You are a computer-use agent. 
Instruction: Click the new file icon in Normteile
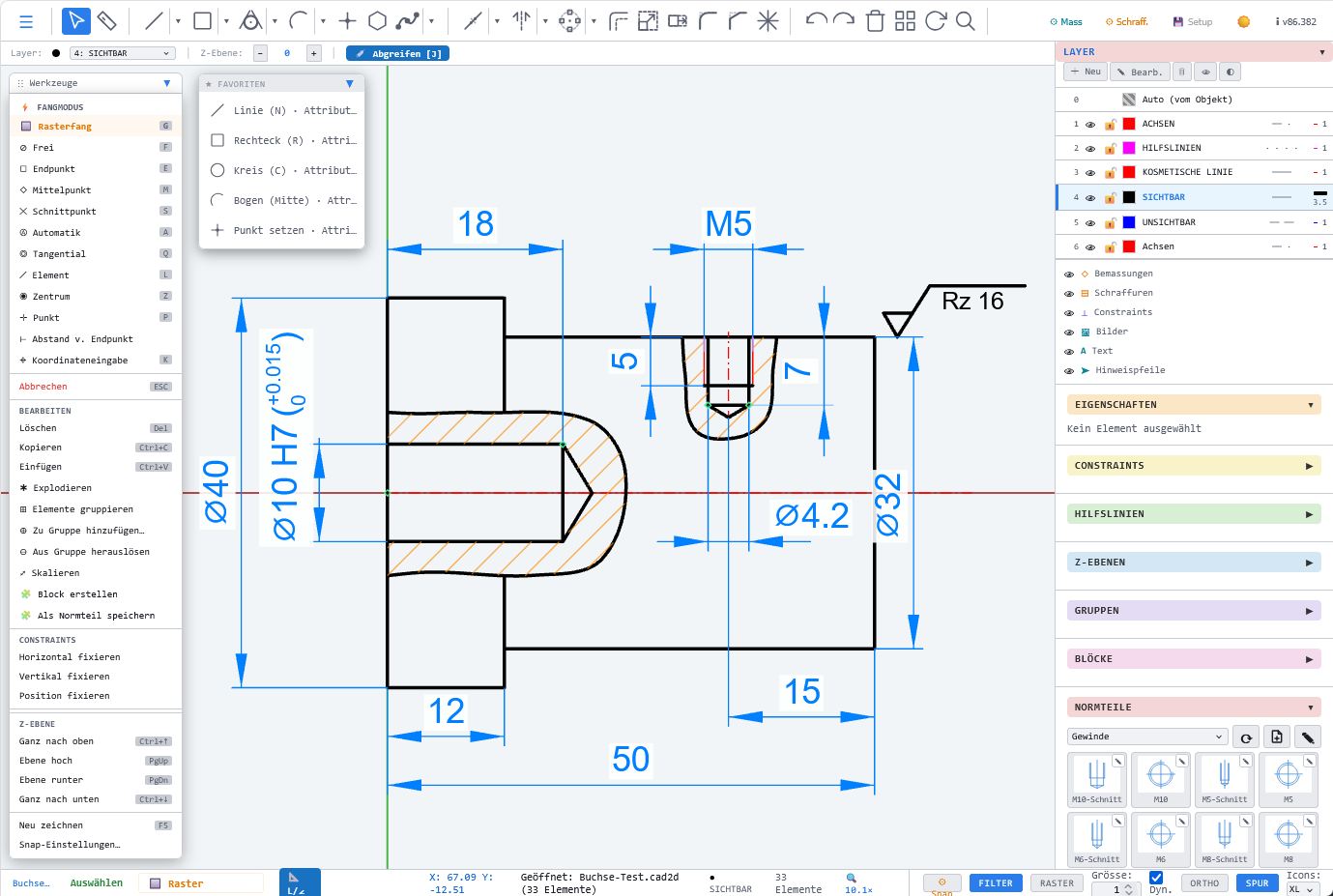coord(1277,737)
